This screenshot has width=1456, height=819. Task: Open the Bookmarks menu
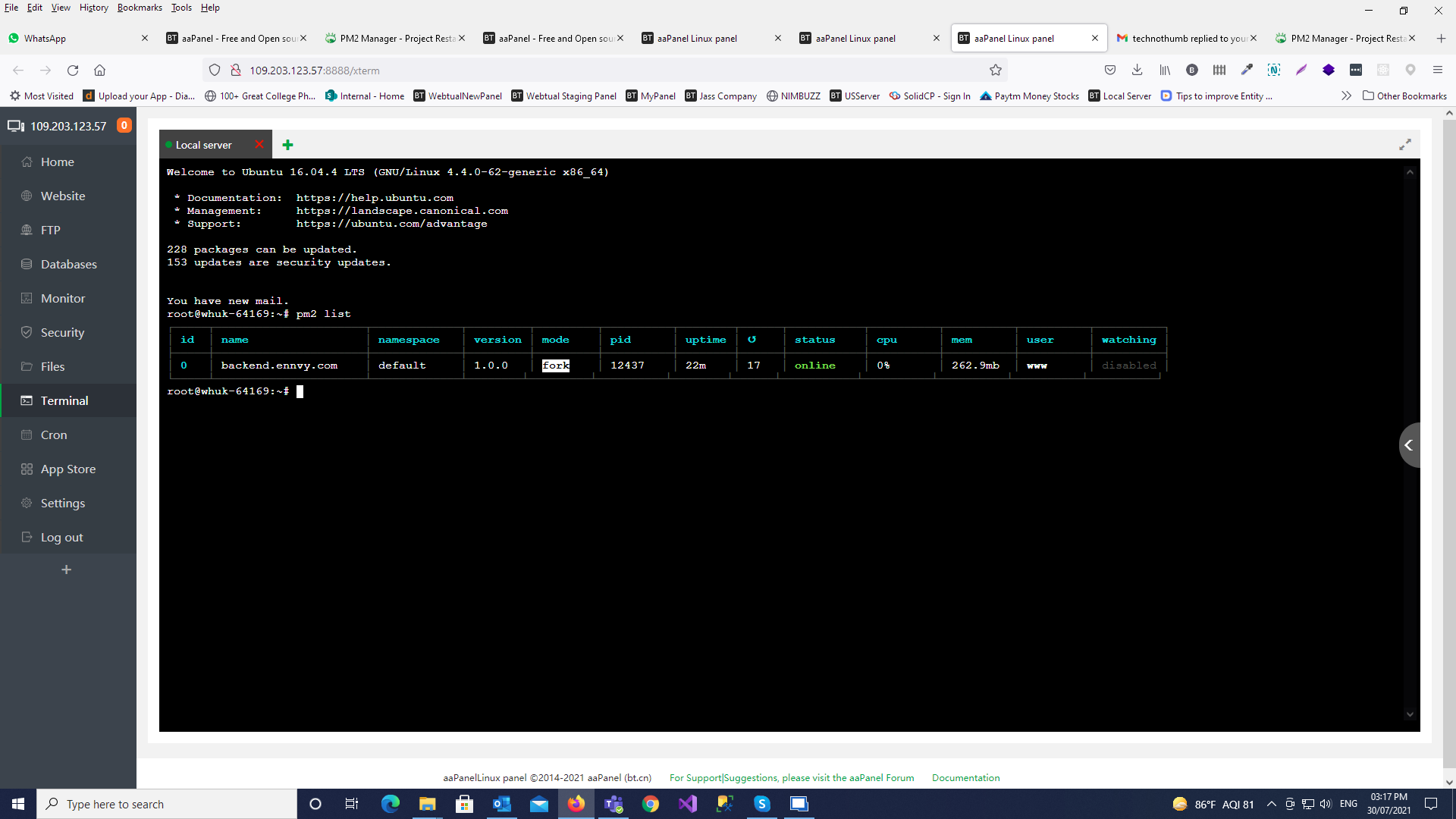[x=139, y=8]
